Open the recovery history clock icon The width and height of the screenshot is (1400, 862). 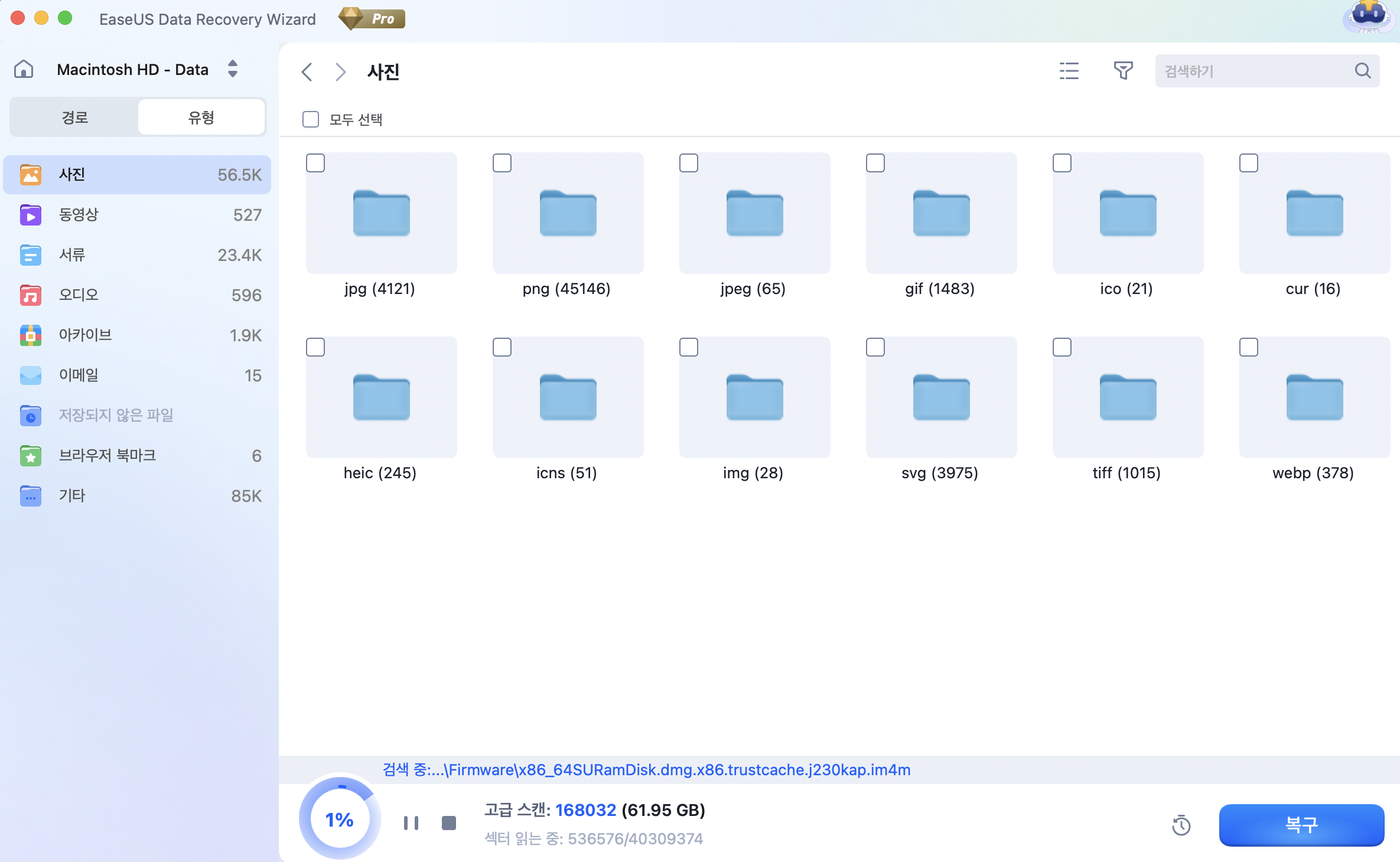tap(1181, 825)
